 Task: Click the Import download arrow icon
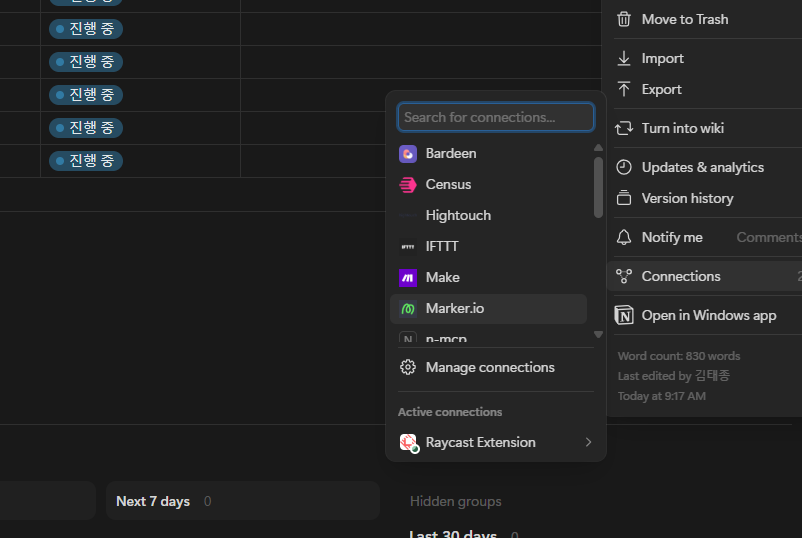click(623, 58)
